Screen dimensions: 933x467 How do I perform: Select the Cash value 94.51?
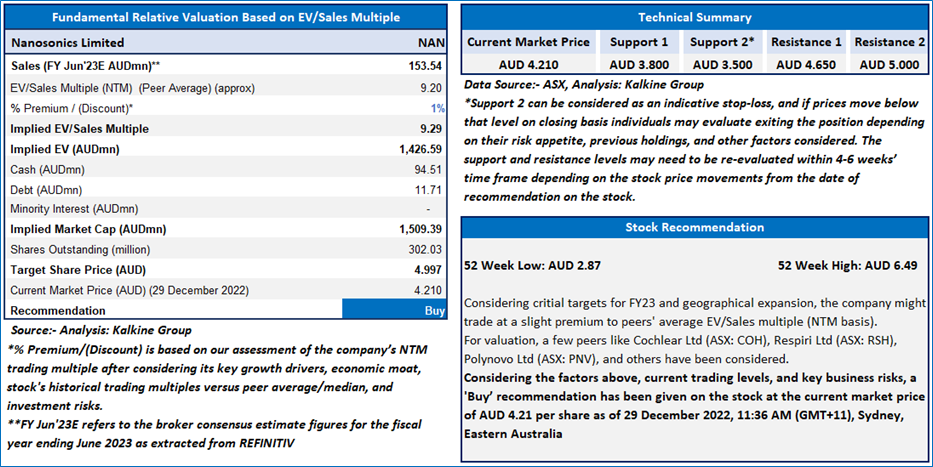428,170
